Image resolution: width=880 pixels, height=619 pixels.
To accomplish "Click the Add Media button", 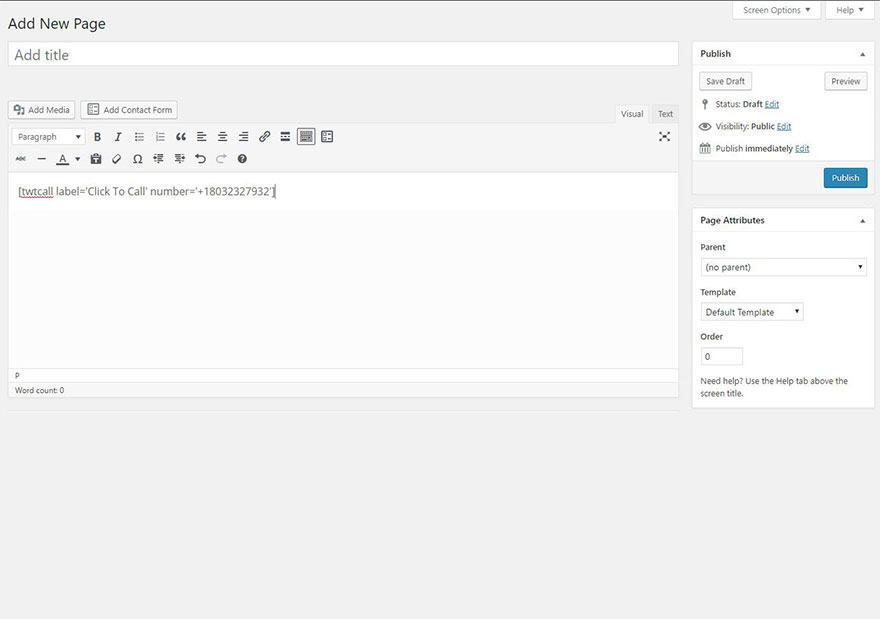I will tap(42, 110).
